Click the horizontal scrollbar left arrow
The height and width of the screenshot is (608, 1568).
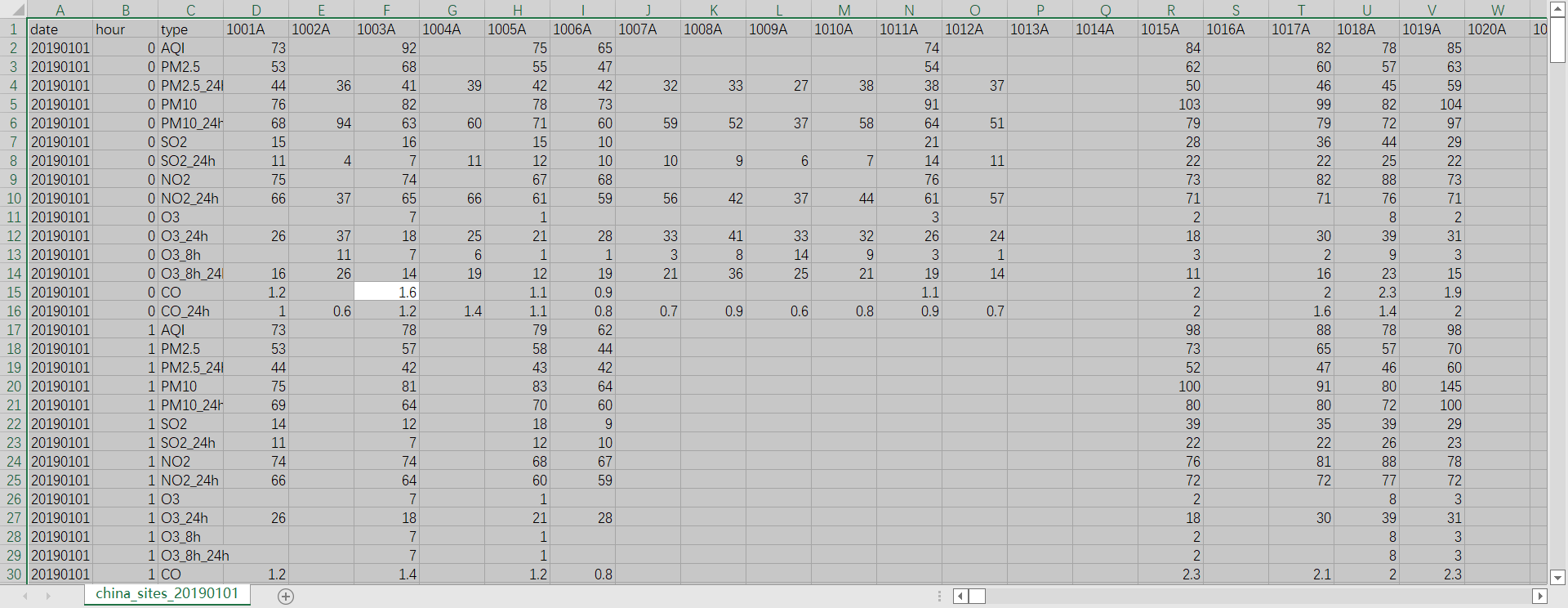coord(960,596)
